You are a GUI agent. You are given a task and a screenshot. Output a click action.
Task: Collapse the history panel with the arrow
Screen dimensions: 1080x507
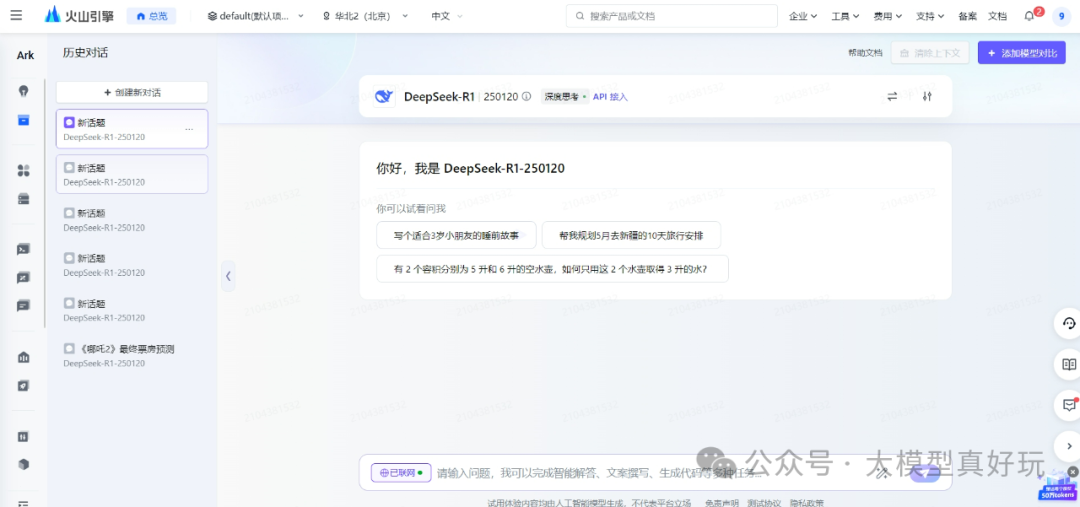[228, 276]
